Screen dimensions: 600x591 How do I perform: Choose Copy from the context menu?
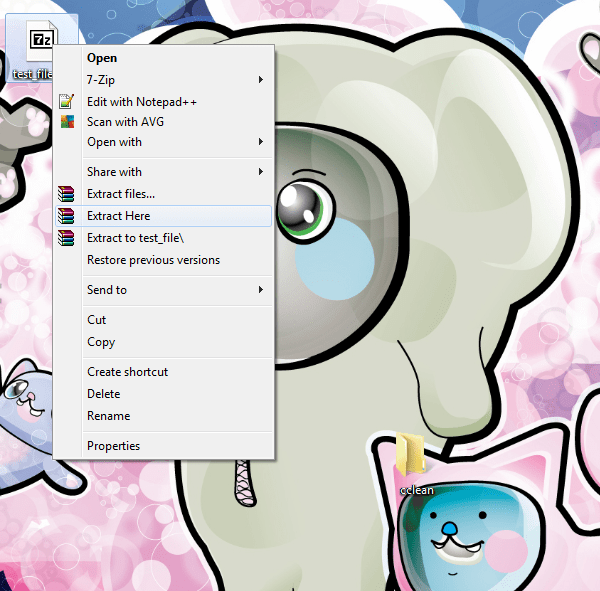pos(164,342)
